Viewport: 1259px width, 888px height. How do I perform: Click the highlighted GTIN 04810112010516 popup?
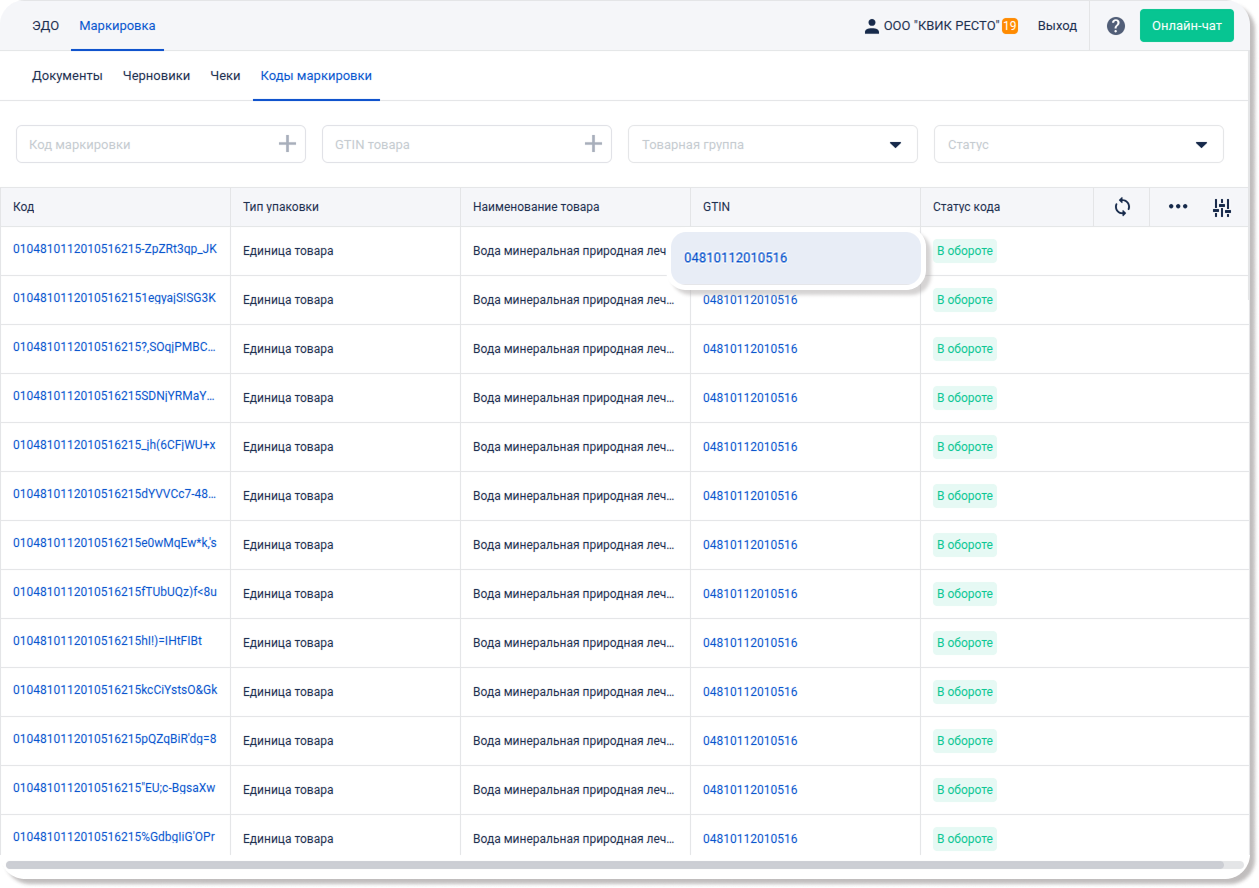point(736,258)
